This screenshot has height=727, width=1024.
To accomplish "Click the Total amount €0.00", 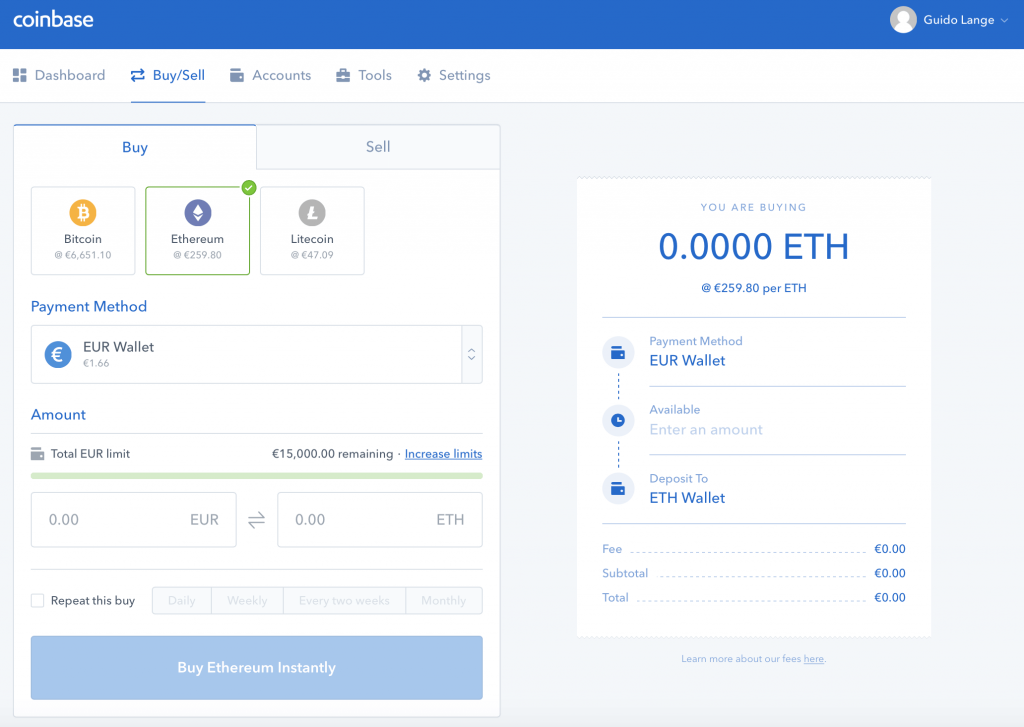I will pos(889,598).
